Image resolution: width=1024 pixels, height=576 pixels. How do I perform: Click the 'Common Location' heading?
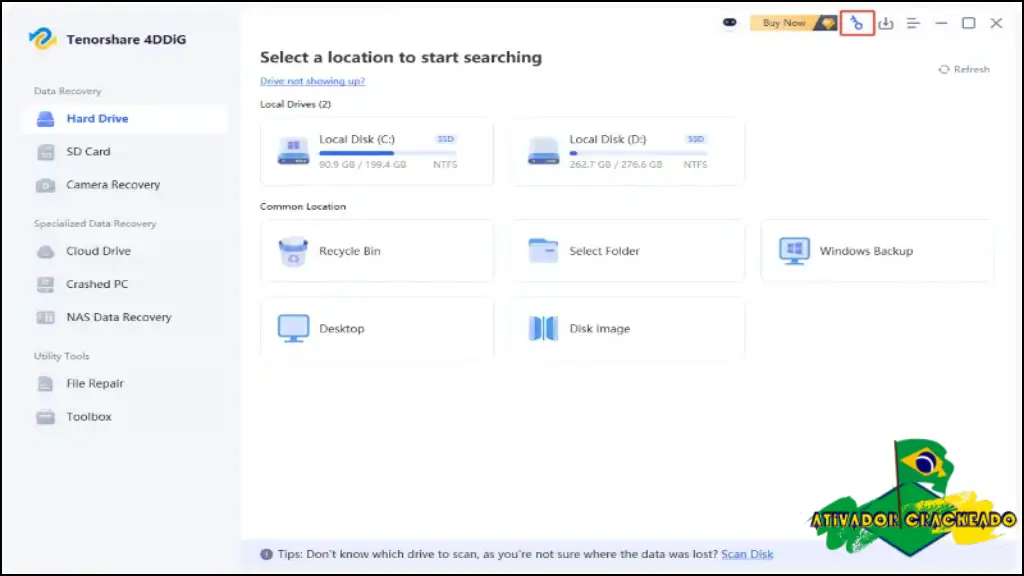(303, 206)
